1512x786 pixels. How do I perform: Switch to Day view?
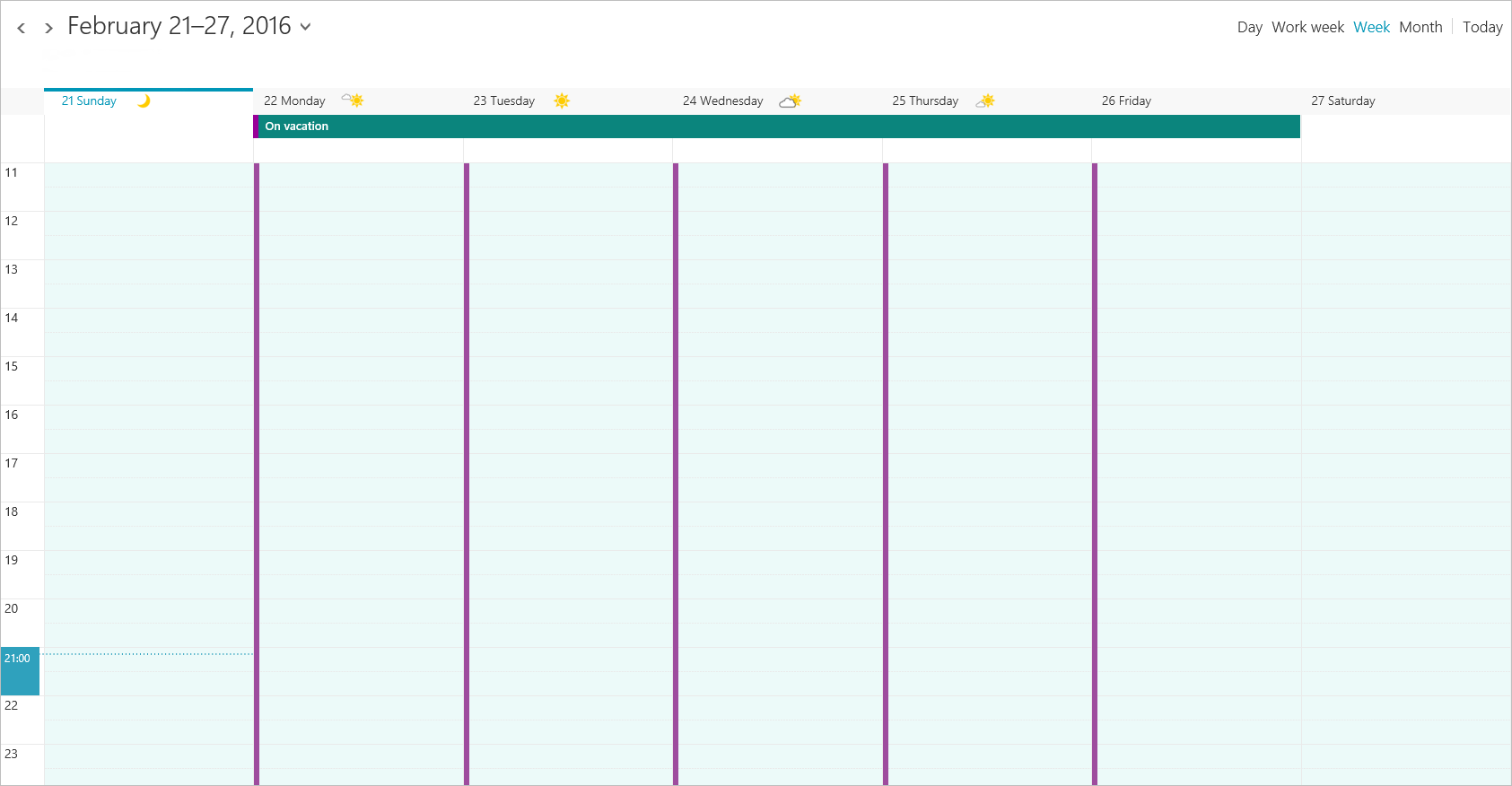tap(1249, 27)
